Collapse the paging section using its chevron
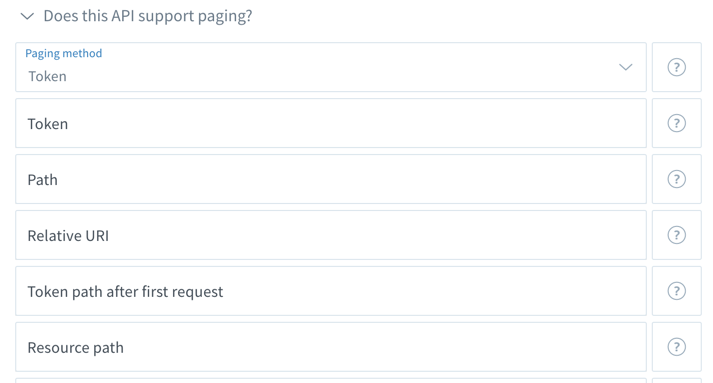This screenshot has width=713, height=383. pos(27,16)
